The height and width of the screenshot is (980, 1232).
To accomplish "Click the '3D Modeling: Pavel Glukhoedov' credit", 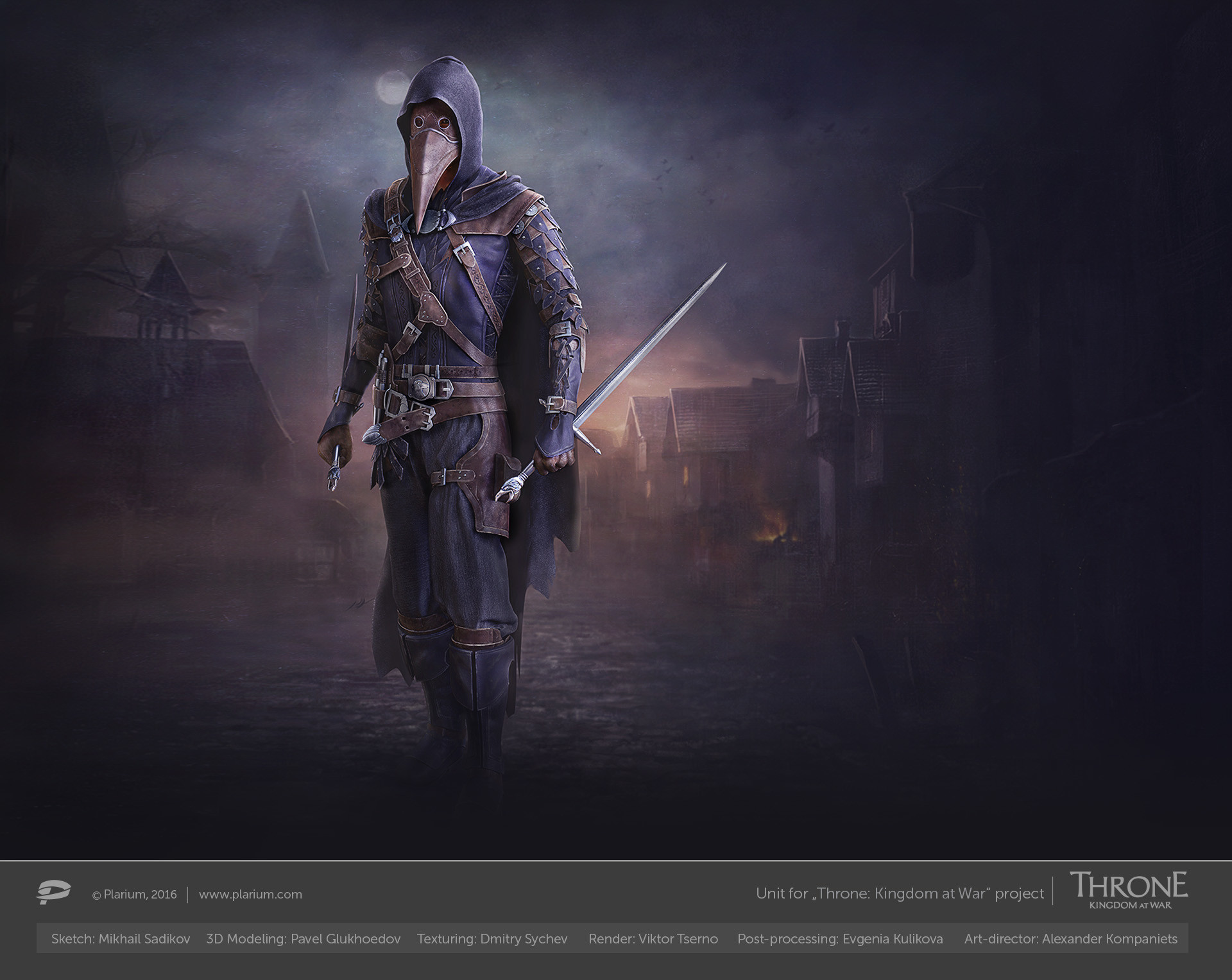I will click(304, 939).
